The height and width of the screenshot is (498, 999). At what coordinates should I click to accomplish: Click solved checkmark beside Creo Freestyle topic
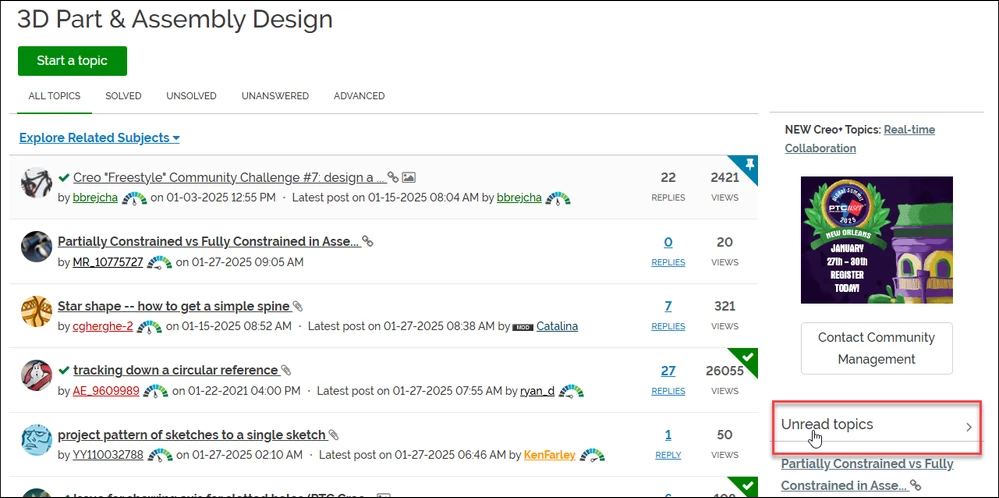pos(64,177)
